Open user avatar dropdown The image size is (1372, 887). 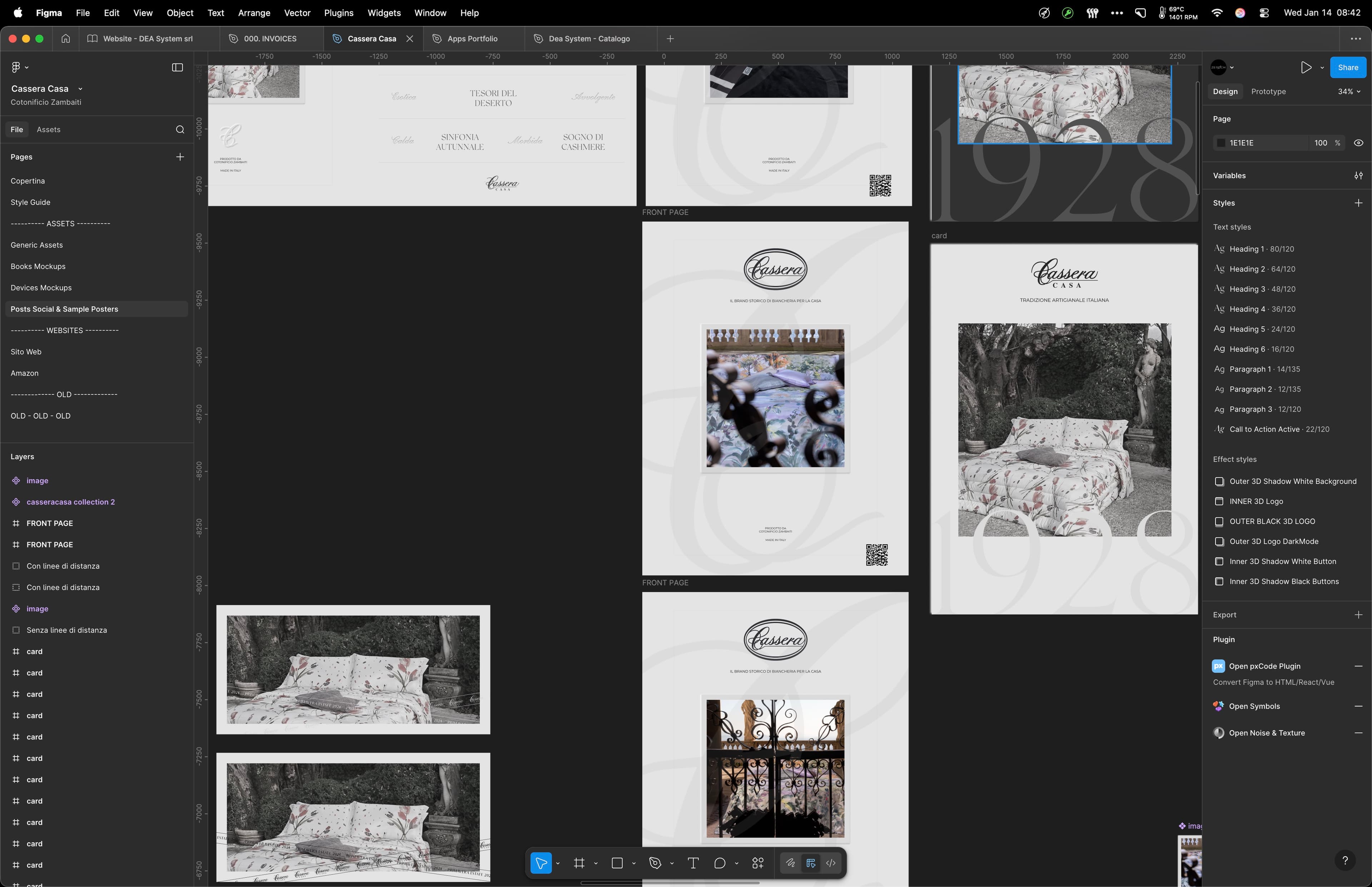point(1222,68)
